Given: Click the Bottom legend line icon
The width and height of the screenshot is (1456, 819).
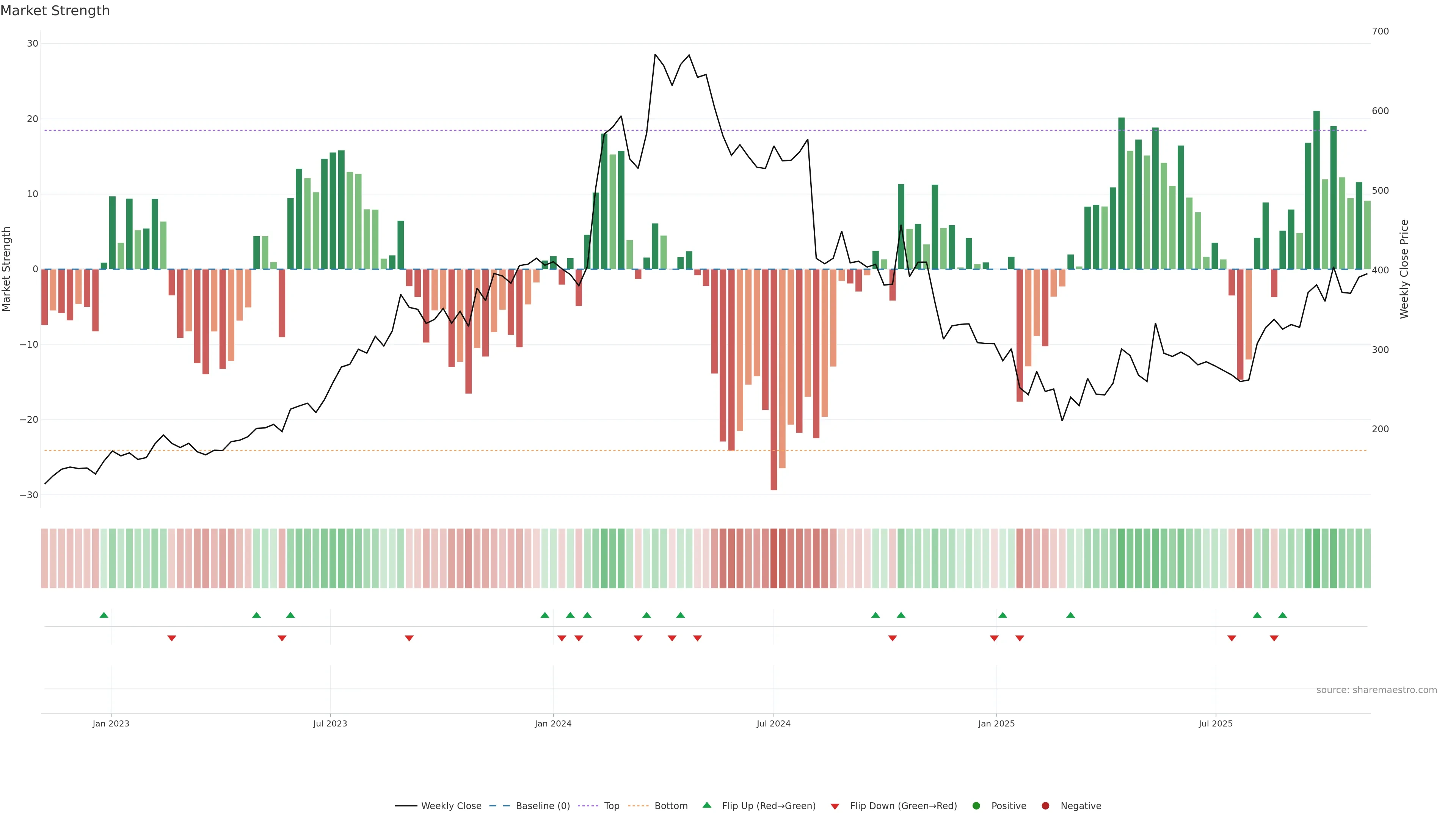Looking at the screenshot, I should pyautogui.click(x=638, y=806).
